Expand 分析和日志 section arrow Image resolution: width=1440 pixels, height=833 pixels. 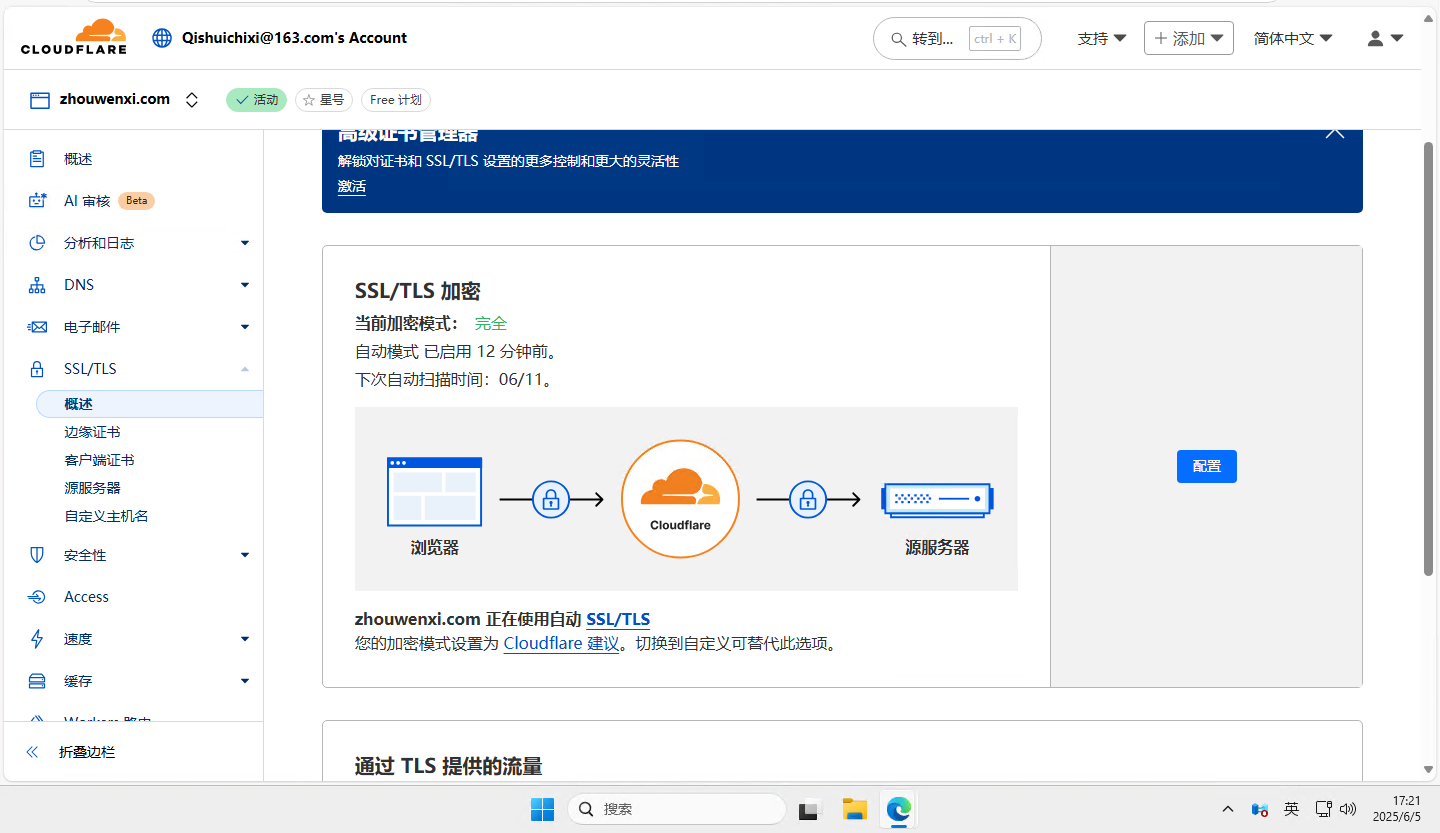click(245, 243)
